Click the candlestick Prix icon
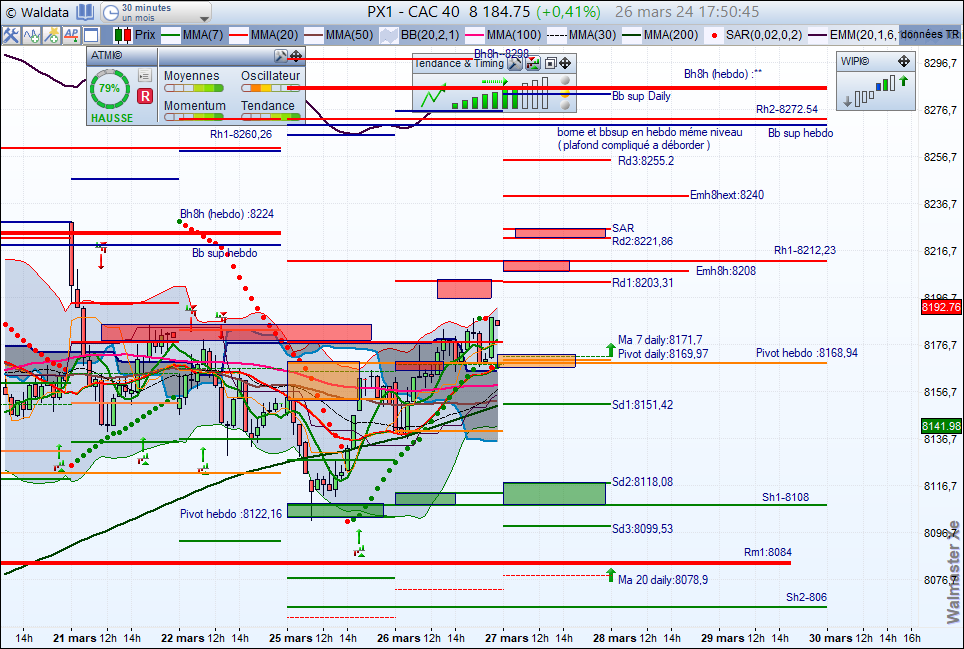Viewport: 964px width, 649px height. pyautogui.click(x=122, y=35)
